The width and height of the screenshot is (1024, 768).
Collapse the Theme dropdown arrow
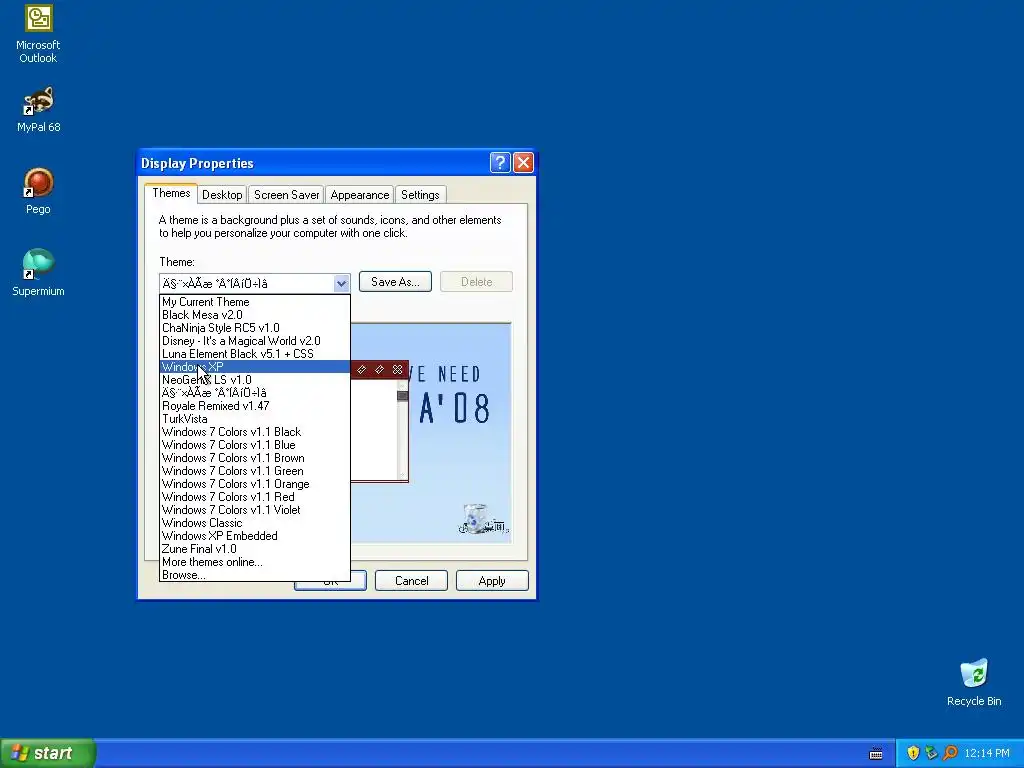pyautogui.click(x=341, y=283)
